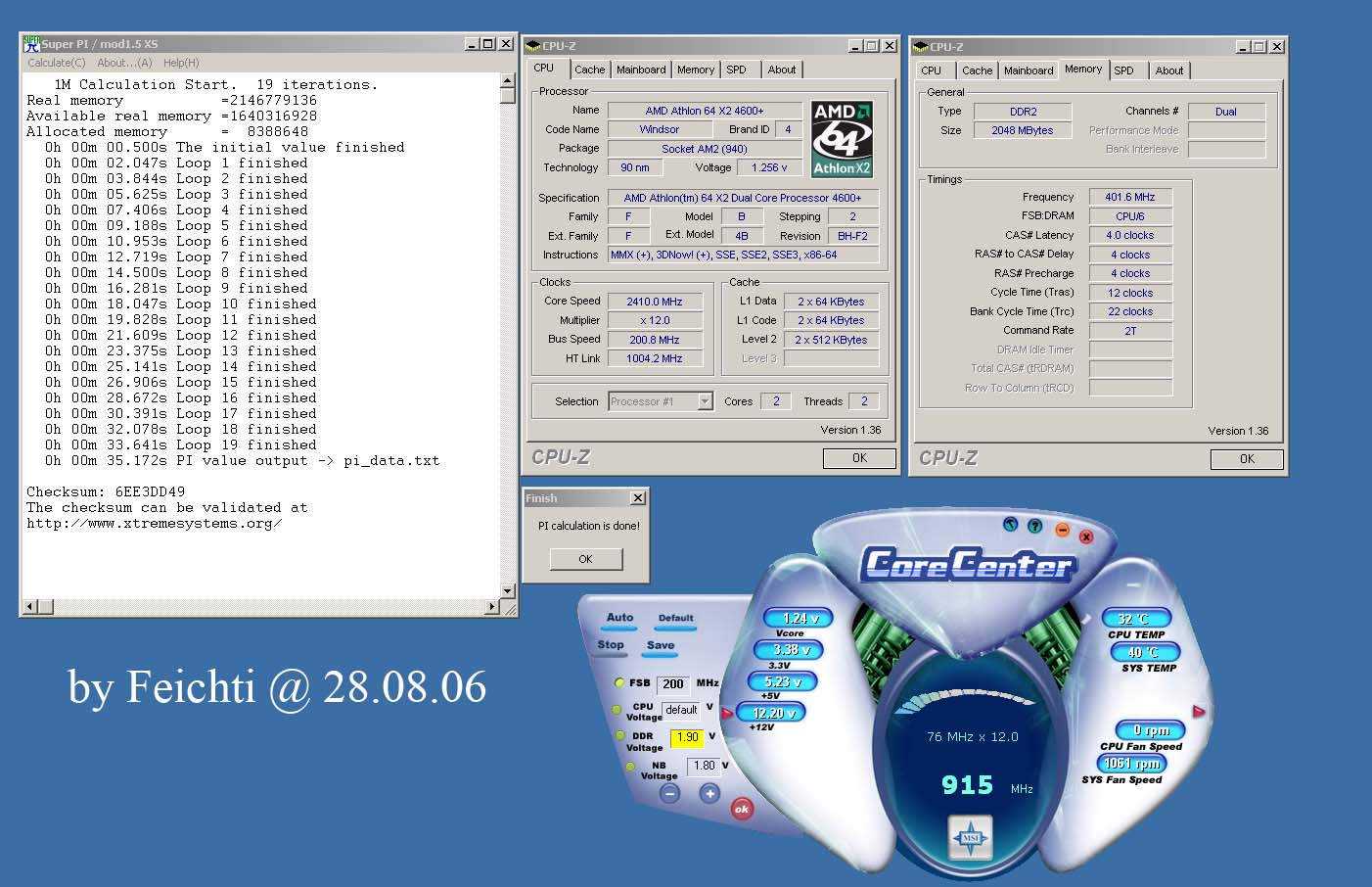Select the FSB radio button

(x=619, y=682)
